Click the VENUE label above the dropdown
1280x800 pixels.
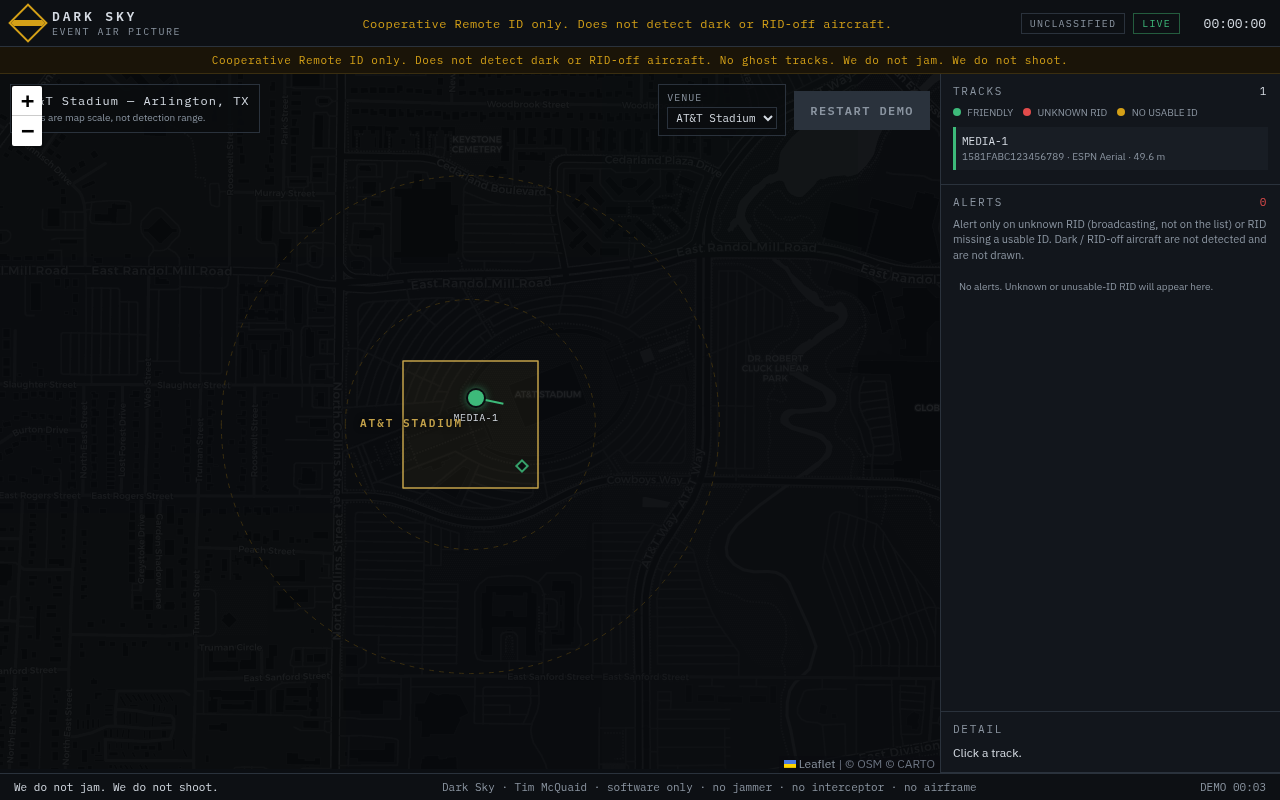pyautogui.click(x=685, y=98)
